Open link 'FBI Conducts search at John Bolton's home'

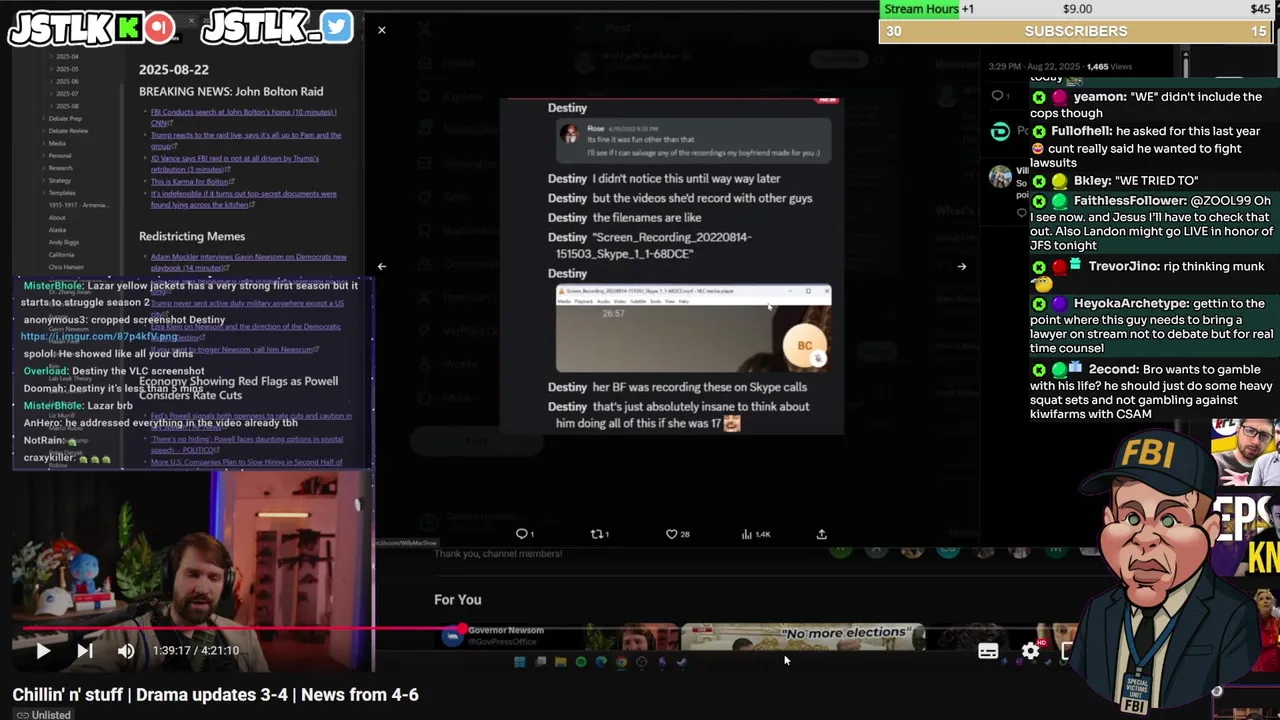click(243, 117)
